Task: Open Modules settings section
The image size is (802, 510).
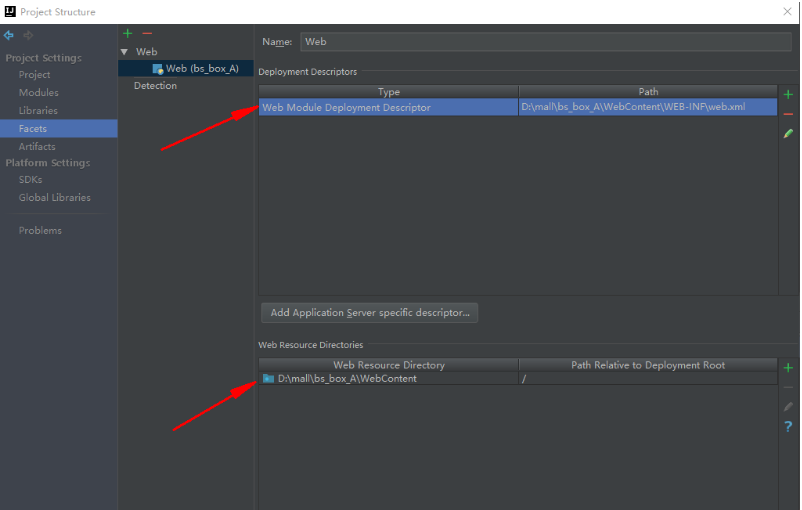Action: coord(38,93)
